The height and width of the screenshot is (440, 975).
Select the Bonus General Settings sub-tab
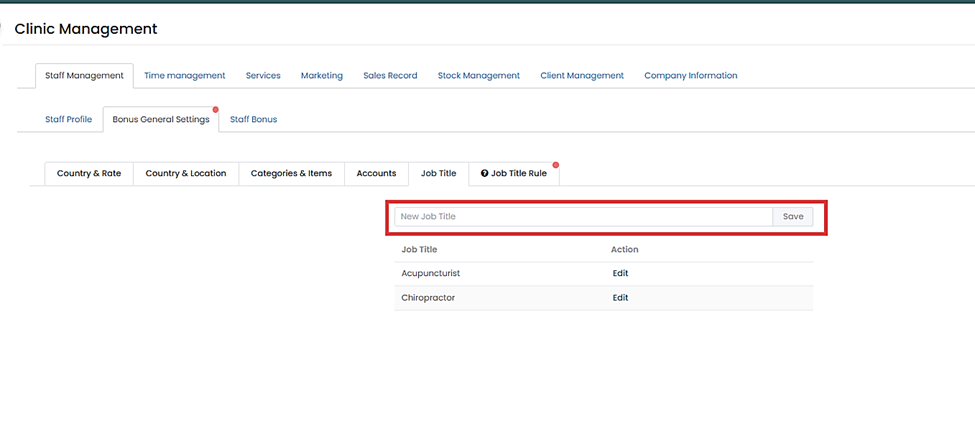160,120
